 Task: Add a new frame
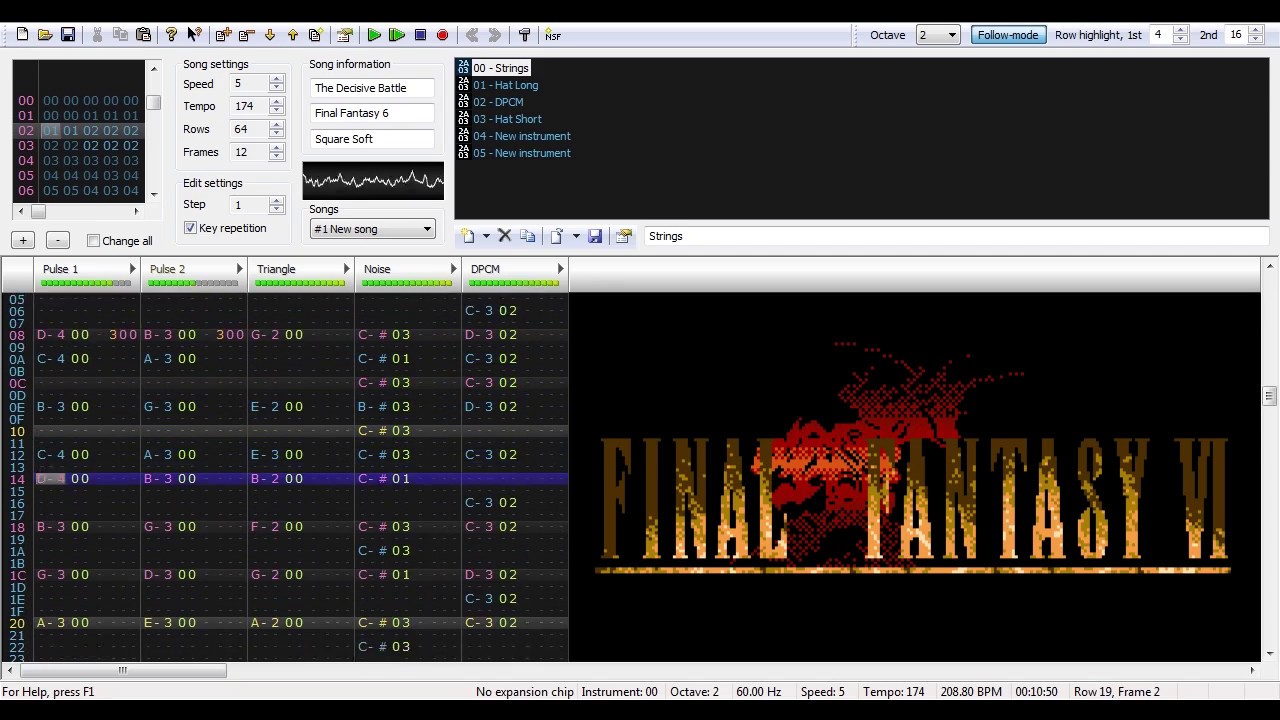coord(223,35)
